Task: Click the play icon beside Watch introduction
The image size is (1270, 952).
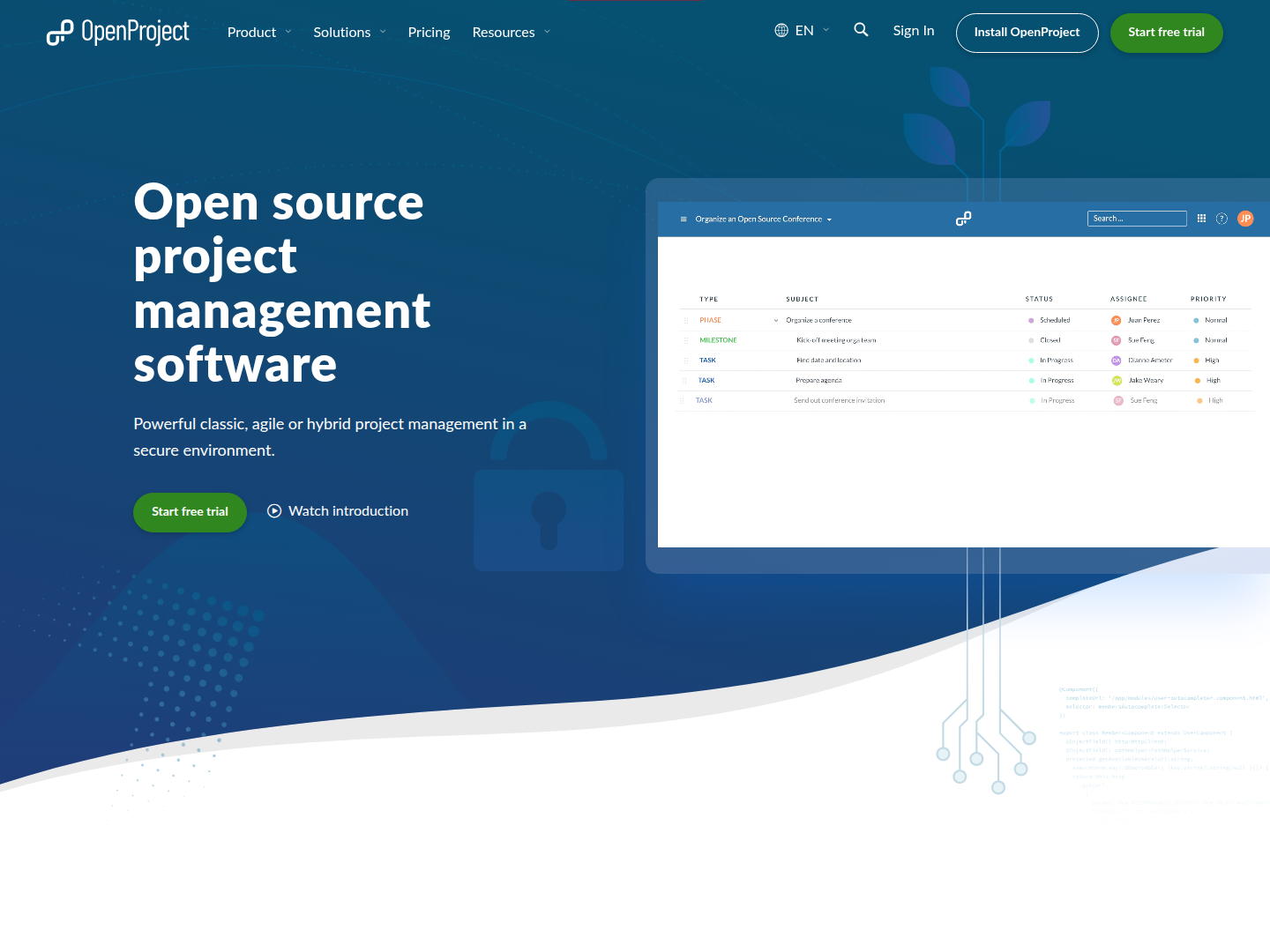Action: pyautogui.click(x=274, y=511)
